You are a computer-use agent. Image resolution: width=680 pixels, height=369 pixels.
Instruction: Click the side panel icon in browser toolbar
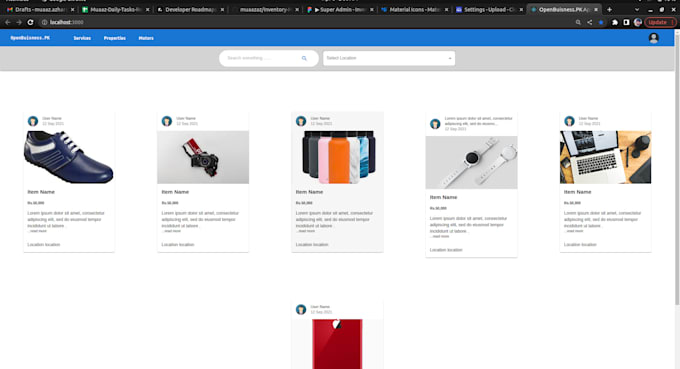tap(626, 22)
